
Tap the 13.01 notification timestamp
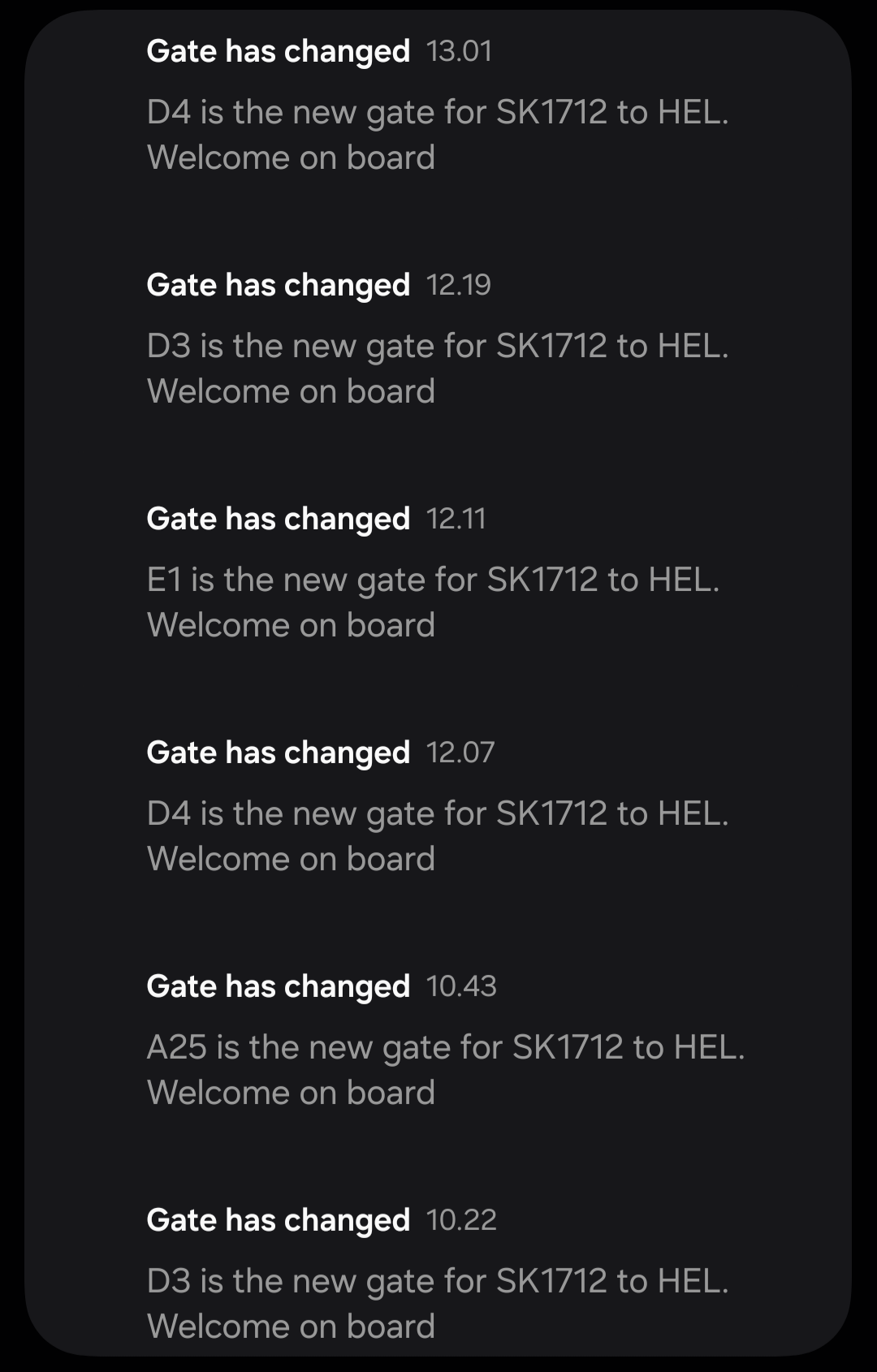pos(459,51)
